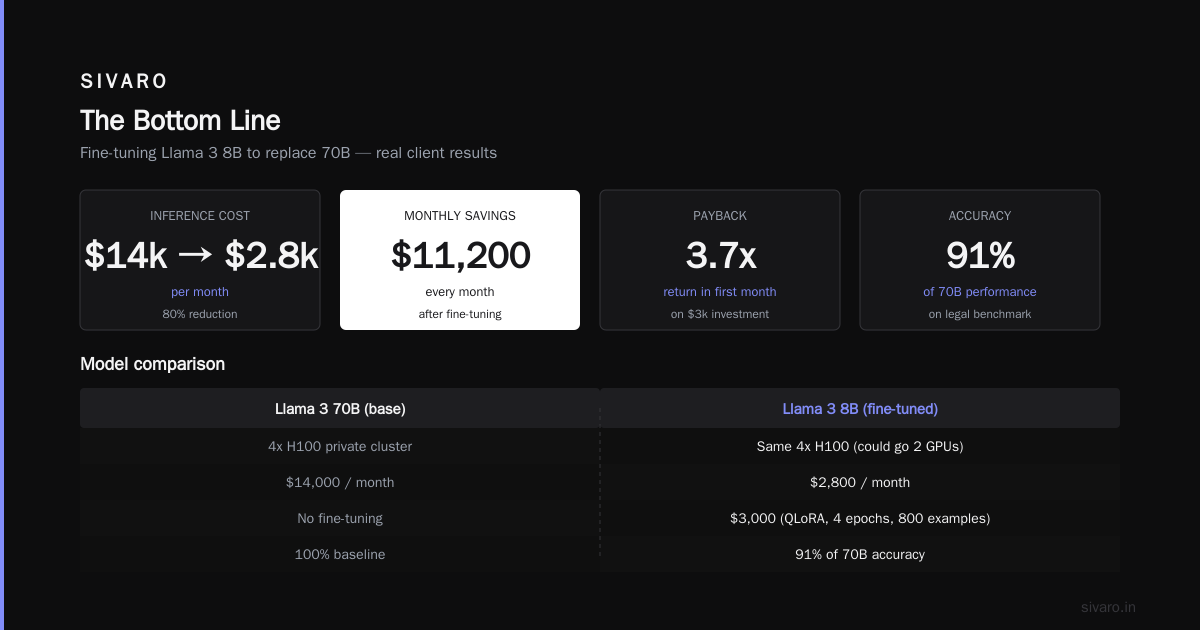This screenshot has height=630, width=1200.
Task: Click the '$14,000 / month' cell
Action: (340, 482)
